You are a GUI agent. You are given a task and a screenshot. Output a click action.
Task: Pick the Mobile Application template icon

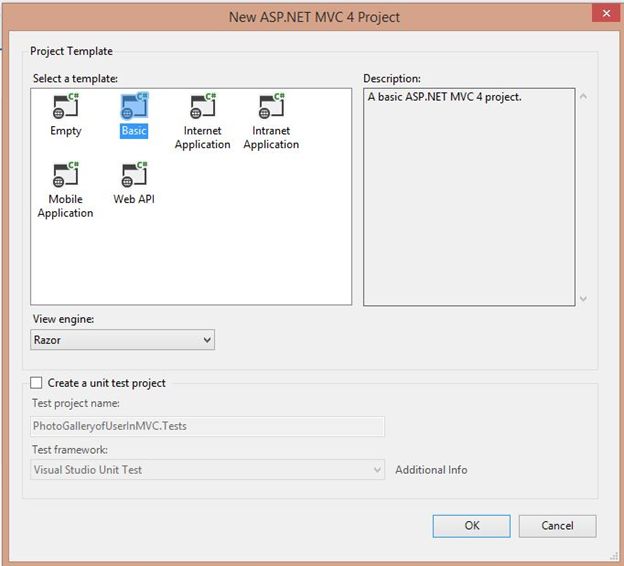(66, 174)
